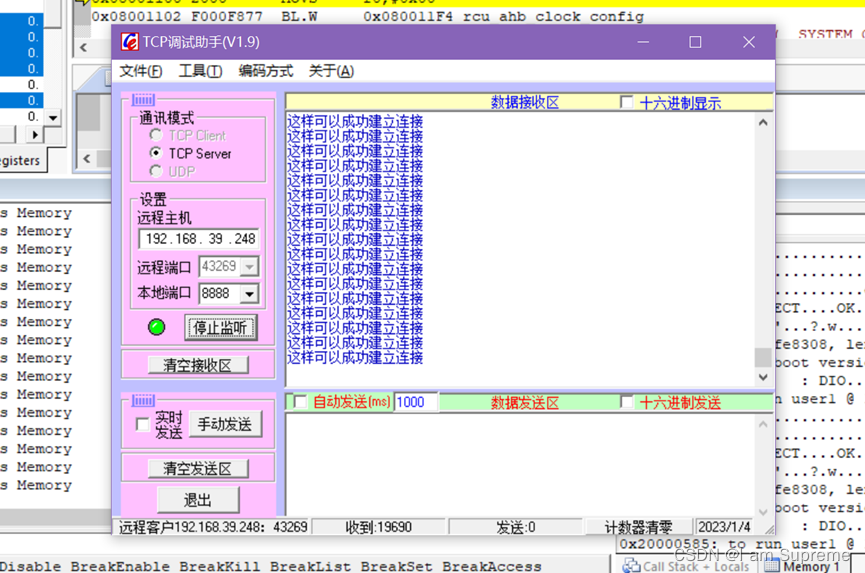865x573 pixels.
Task: Enable 自动发送 checkbox
Action: pos(300,401)
